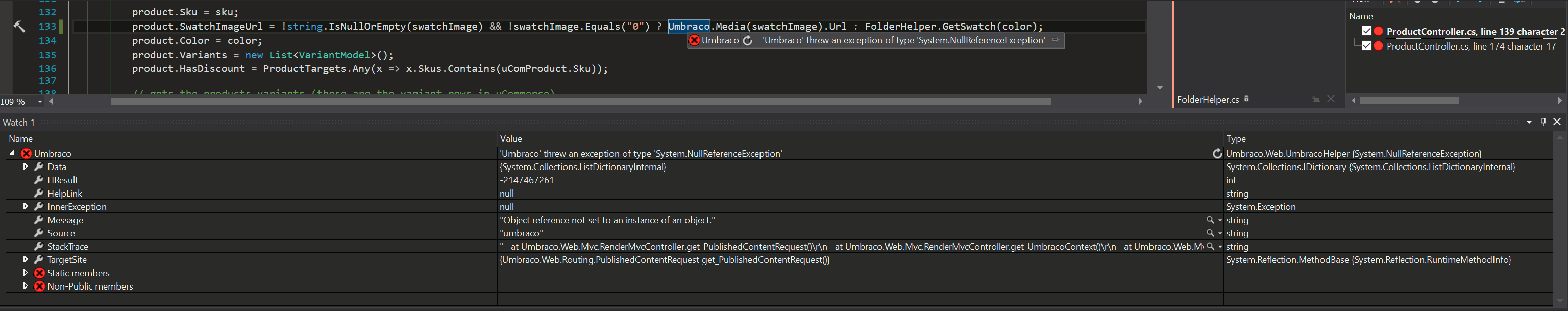Switch to the FolderHelper.cs preview tab
1568x311 pixels.
tap(1208, 99)
